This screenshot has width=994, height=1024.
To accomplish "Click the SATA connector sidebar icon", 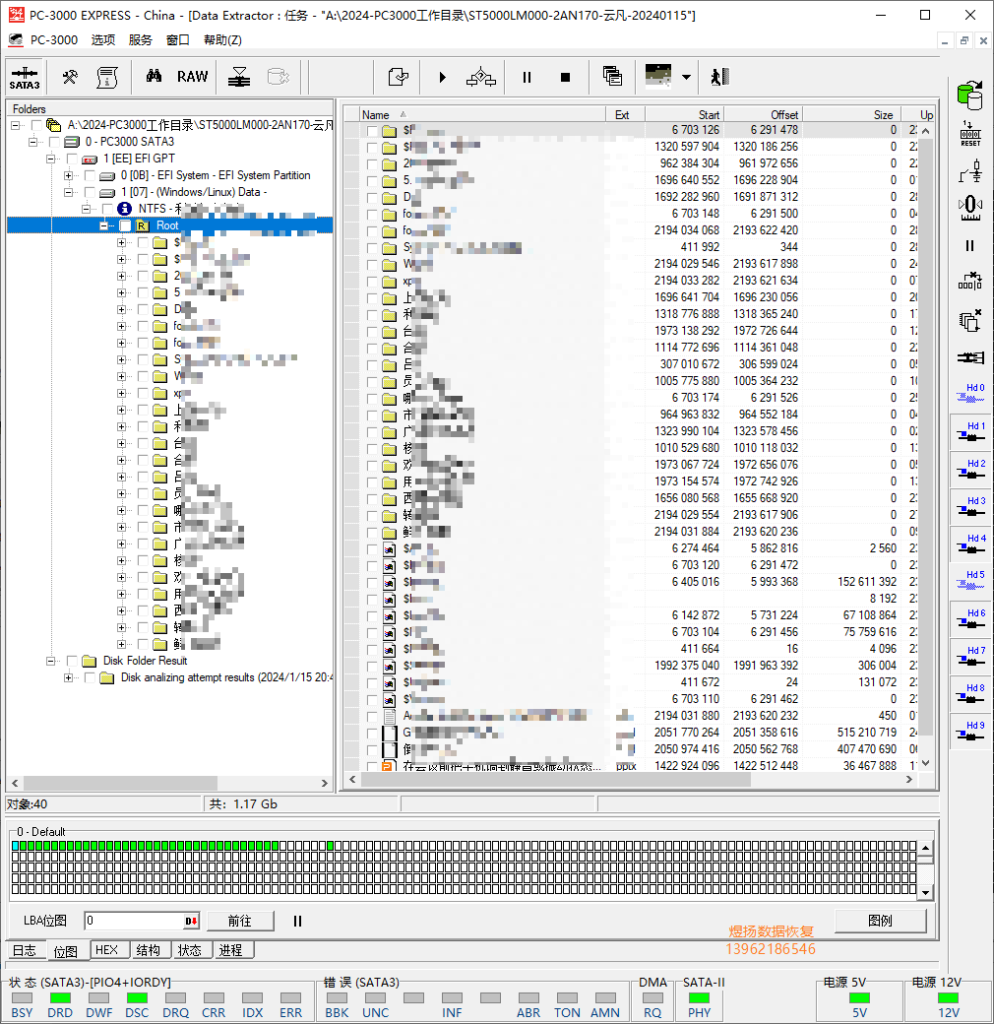I will click(970, 357).
